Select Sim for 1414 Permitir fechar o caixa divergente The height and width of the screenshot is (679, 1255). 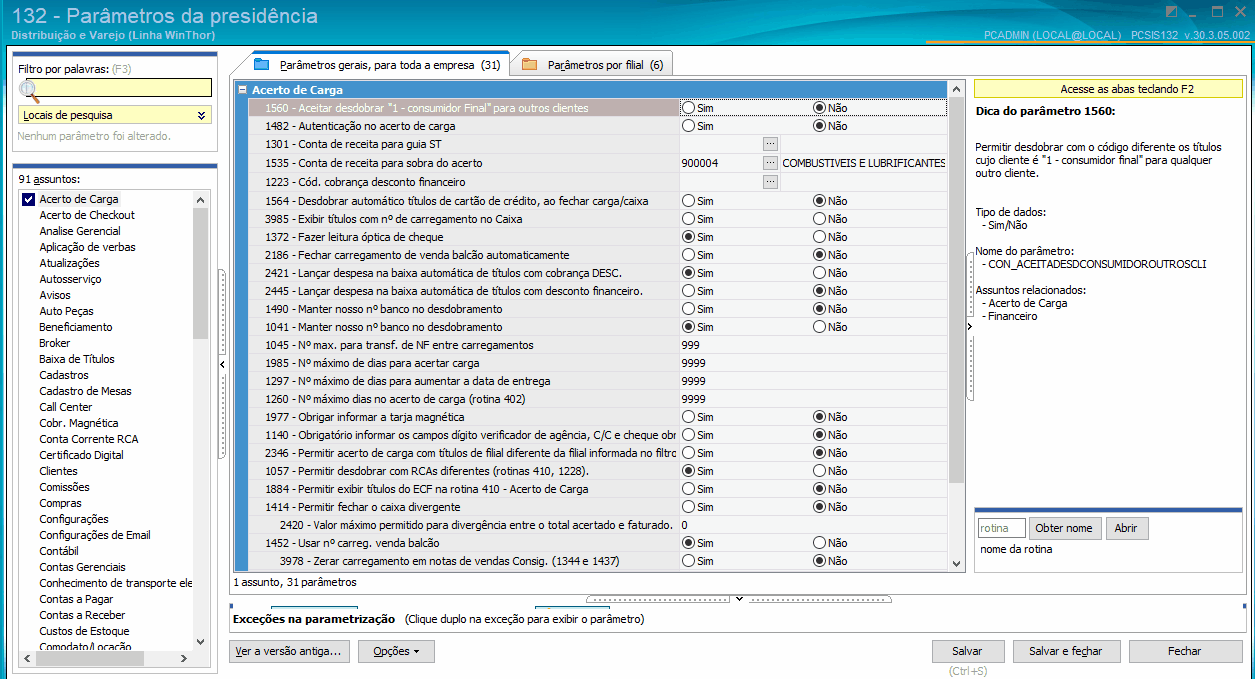point(689,507)
